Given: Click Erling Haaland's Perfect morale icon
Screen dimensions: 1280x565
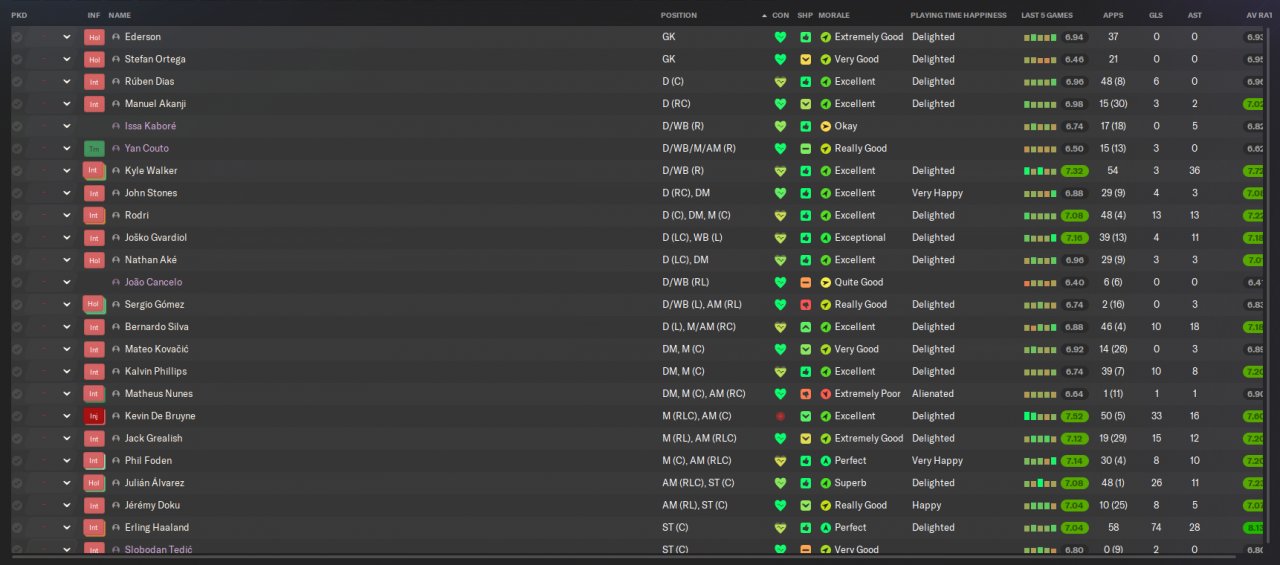Looking at the screenshot, I should 825,528.
